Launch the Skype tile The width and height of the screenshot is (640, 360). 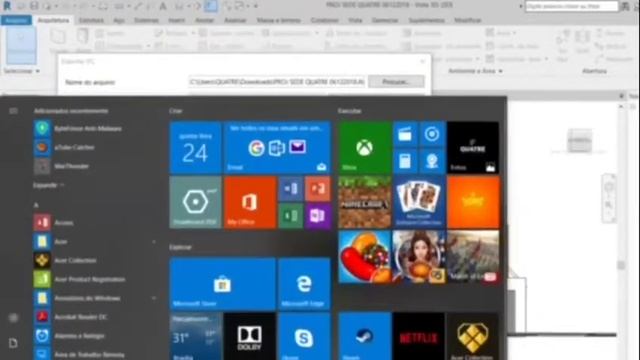(304, 337)
